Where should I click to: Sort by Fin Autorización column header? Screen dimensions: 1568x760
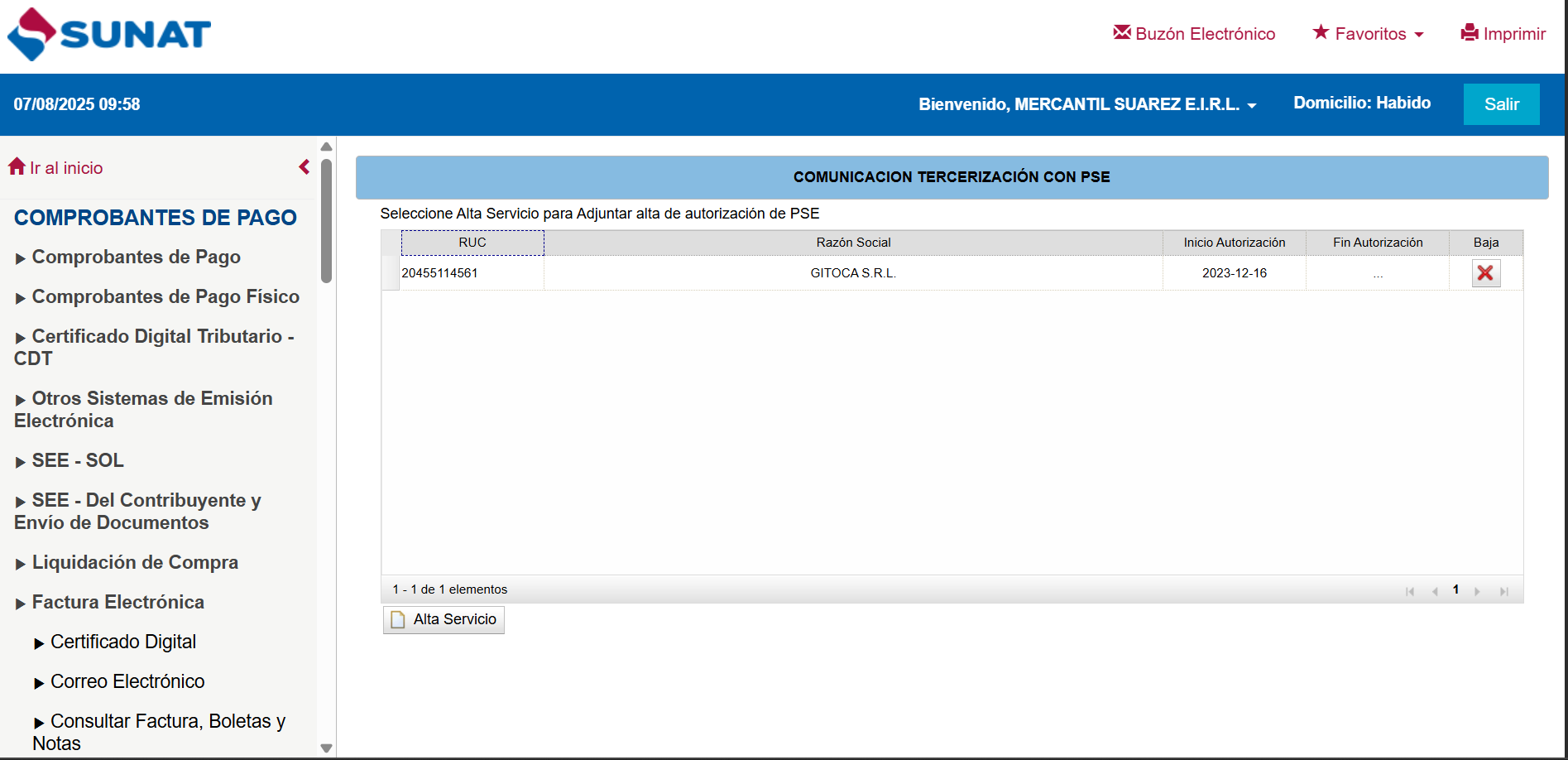pyautogui.click(x=1378, y=243)
